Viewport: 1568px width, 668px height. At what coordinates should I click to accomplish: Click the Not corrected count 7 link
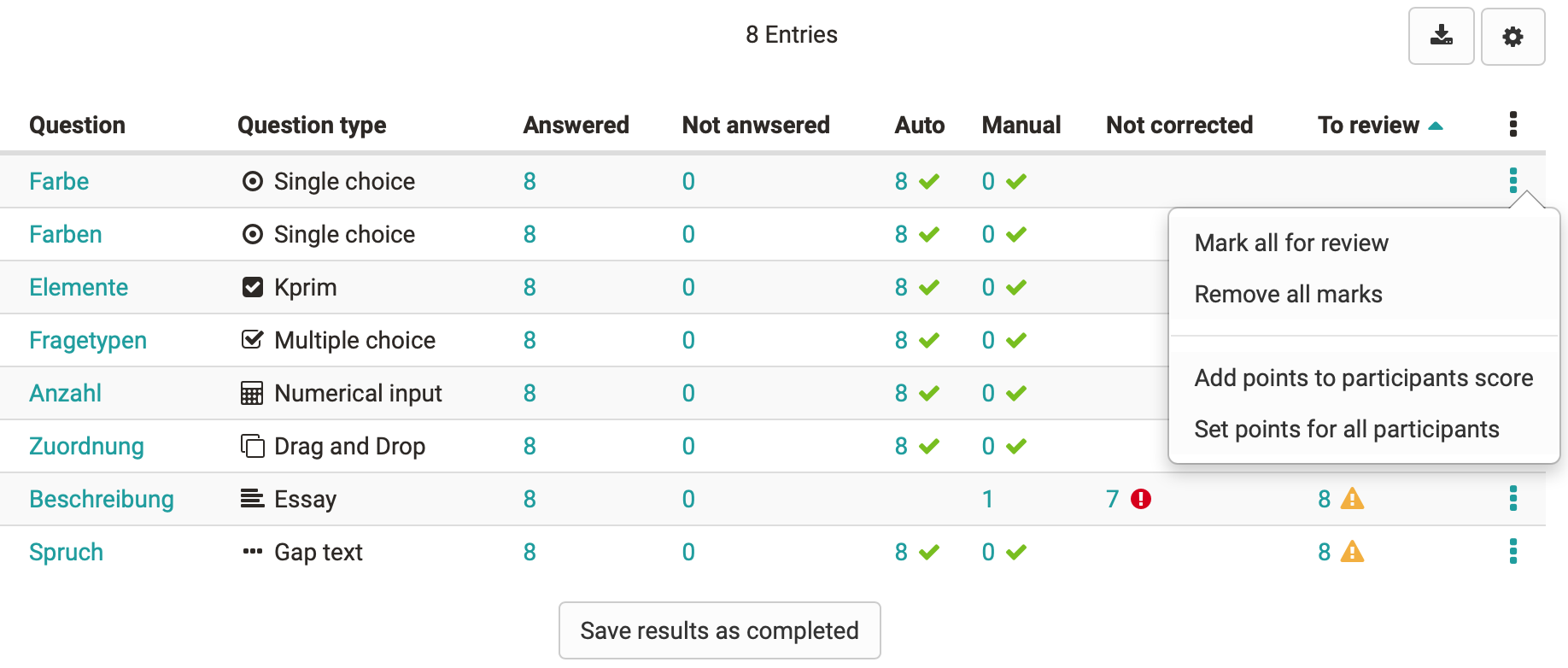tap(1112, 500)
